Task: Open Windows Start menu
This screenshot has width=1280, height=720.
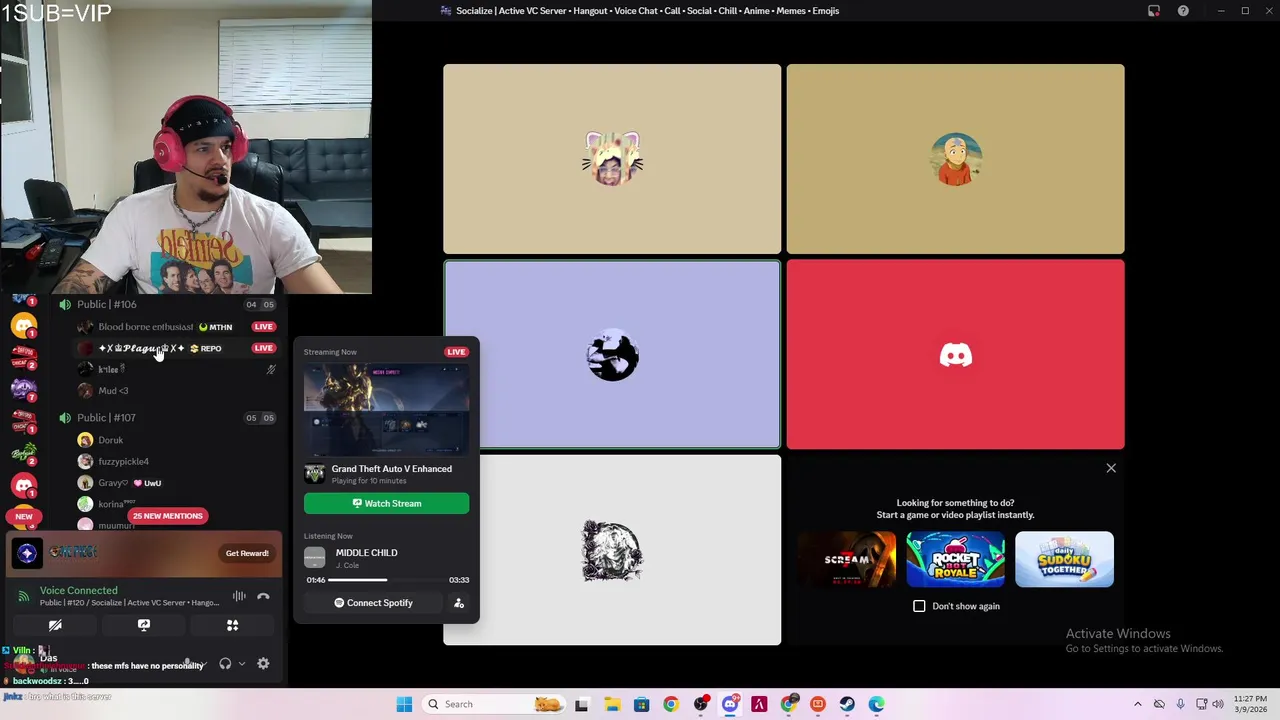Action: (404, 704)
